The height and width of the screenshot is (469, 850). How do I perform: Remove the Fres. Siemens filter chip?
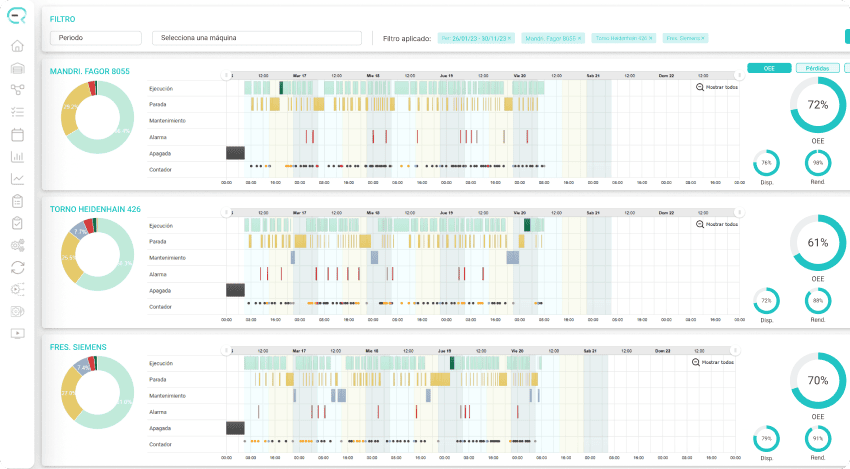pos(703,38)
